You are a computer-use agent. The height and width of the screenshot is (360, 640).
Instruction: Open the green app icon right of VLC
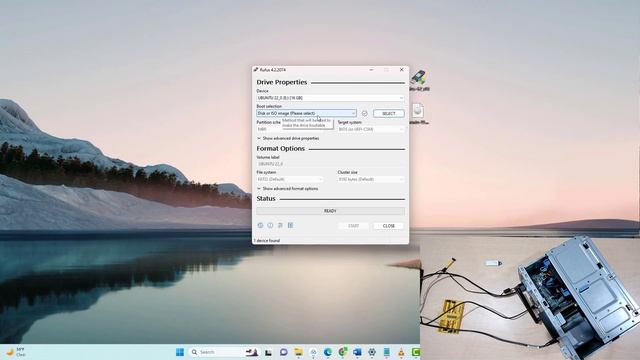pyautogui.click(x=416, y=352)
